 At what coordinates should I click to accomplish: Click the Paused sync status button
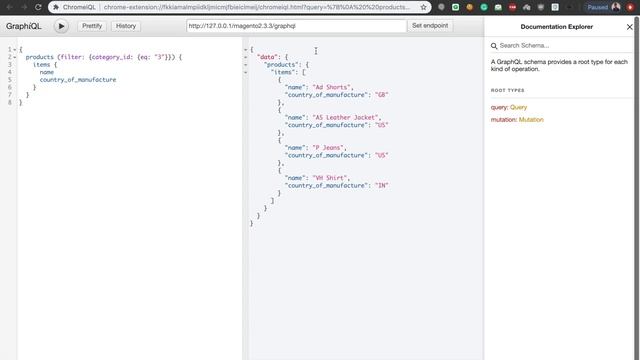tap(598, 7)
